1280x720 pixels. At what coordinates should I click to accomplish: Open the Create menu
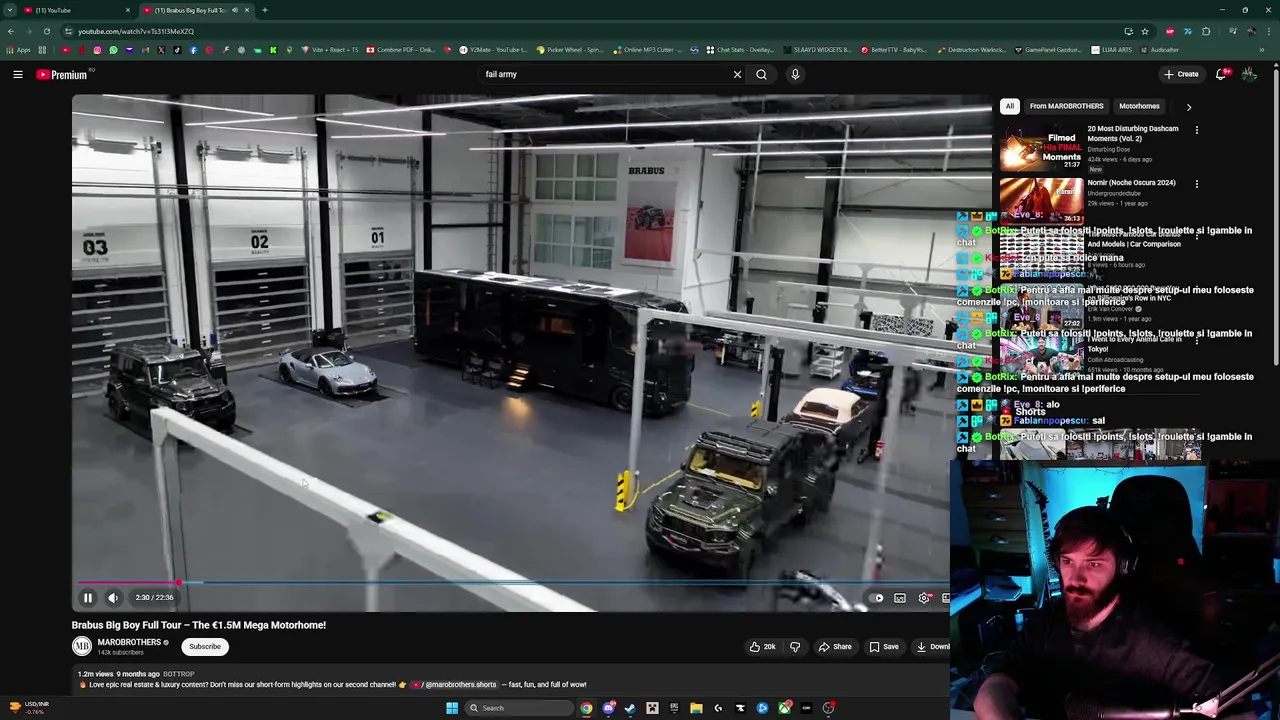(1181, 74)
